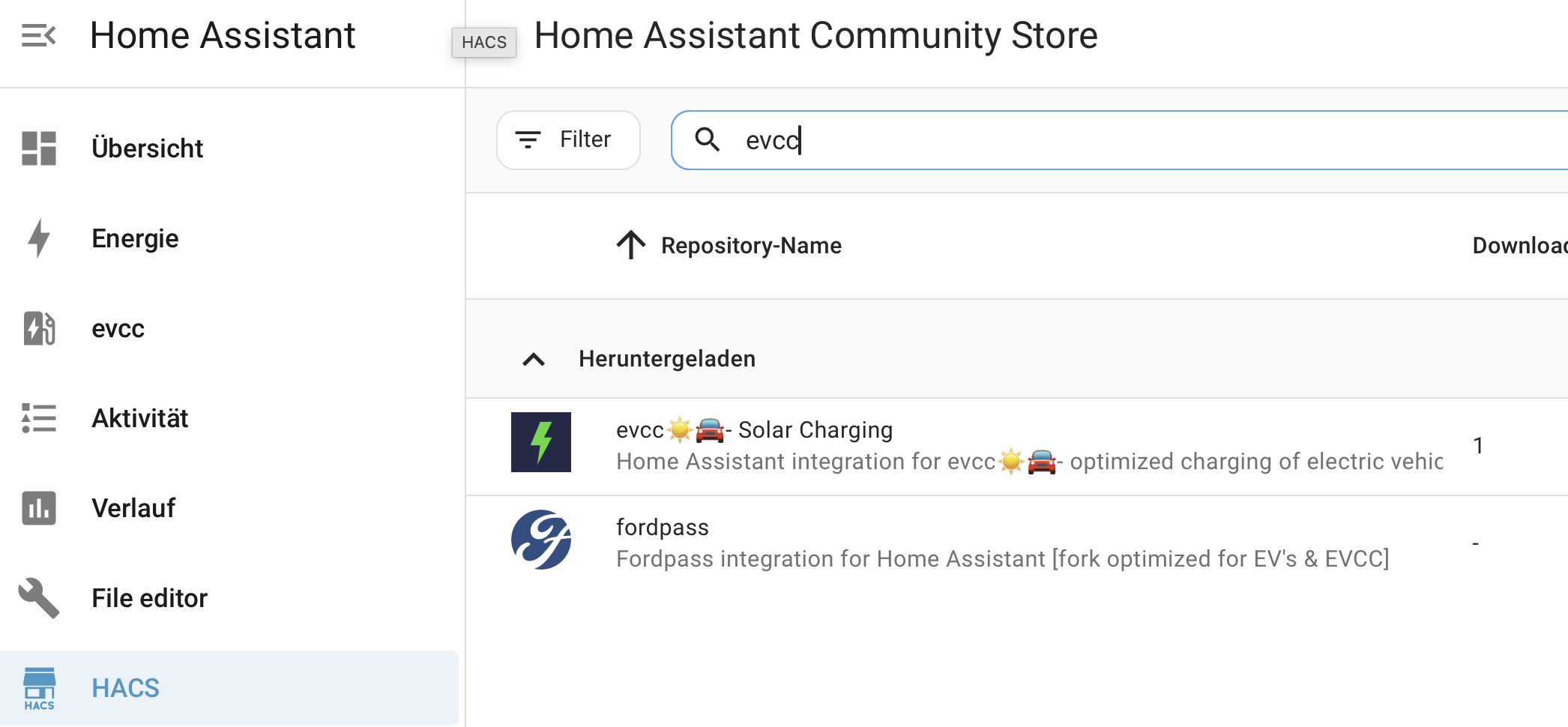Sort by the Downloads column header
This screenshot has height=727, width=1568.
pyautogui.click(x=1519, y=245)
